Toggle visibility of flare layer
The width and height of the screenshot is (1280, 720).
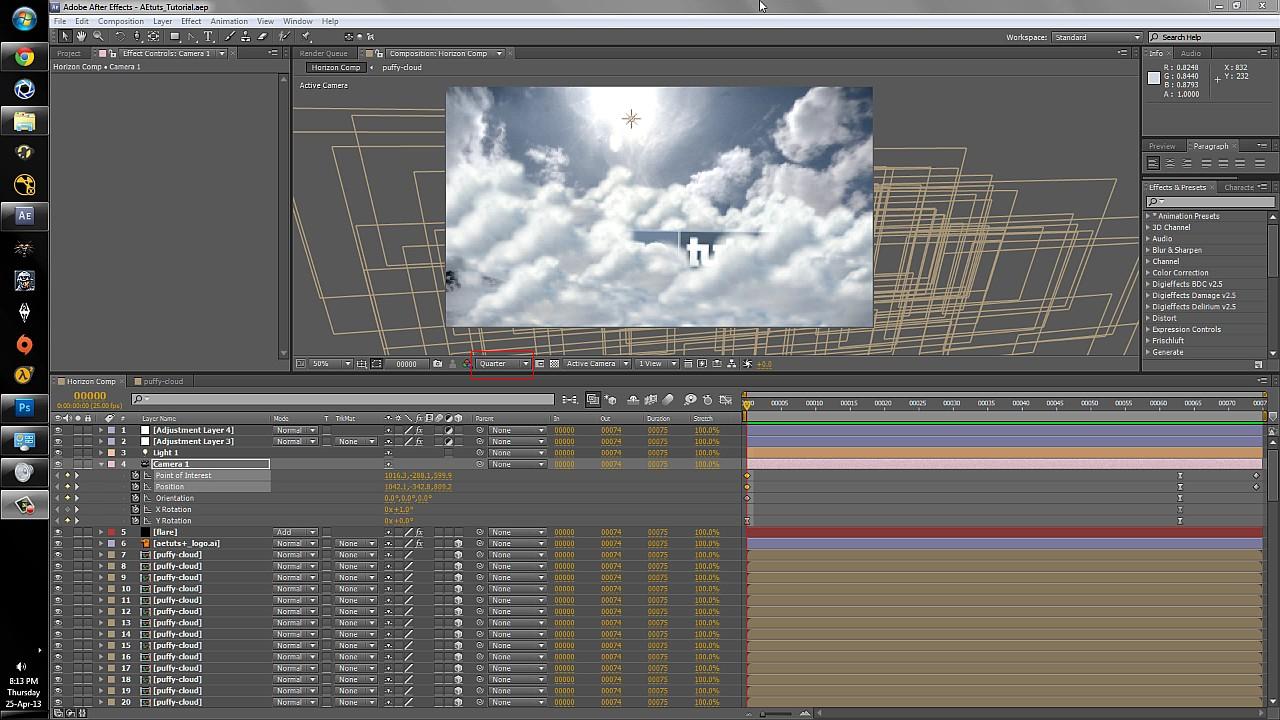[57, 532]
